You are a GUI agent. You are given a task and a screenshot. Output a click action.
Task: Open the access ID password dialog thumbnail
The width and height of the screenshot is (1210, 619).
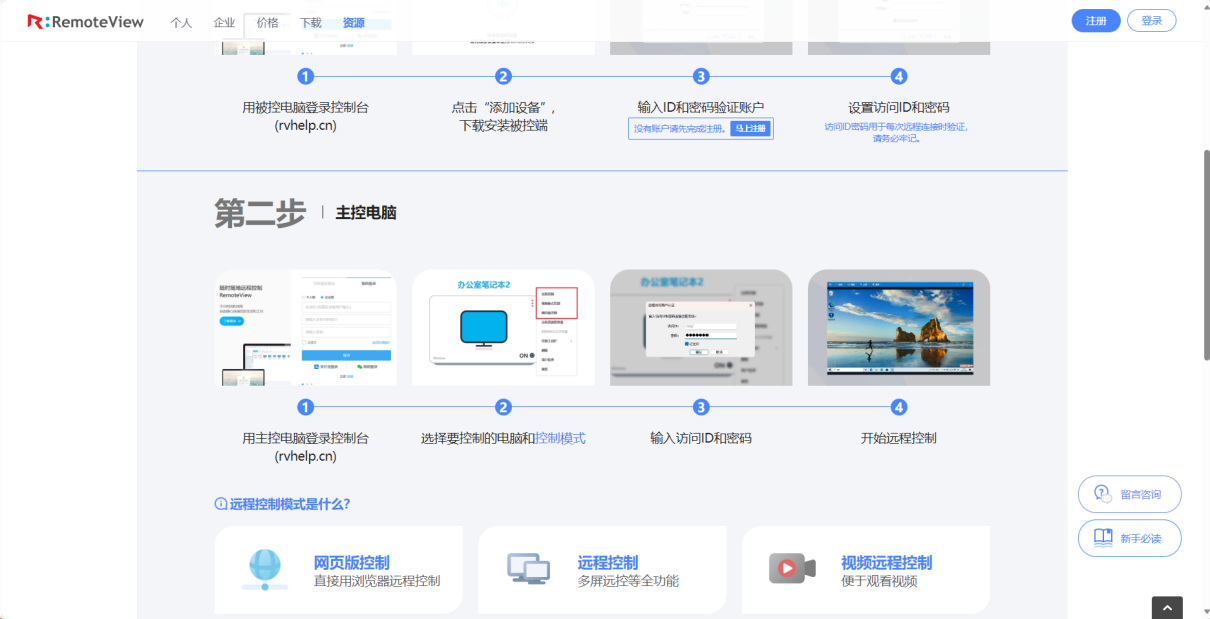[701, 328]
